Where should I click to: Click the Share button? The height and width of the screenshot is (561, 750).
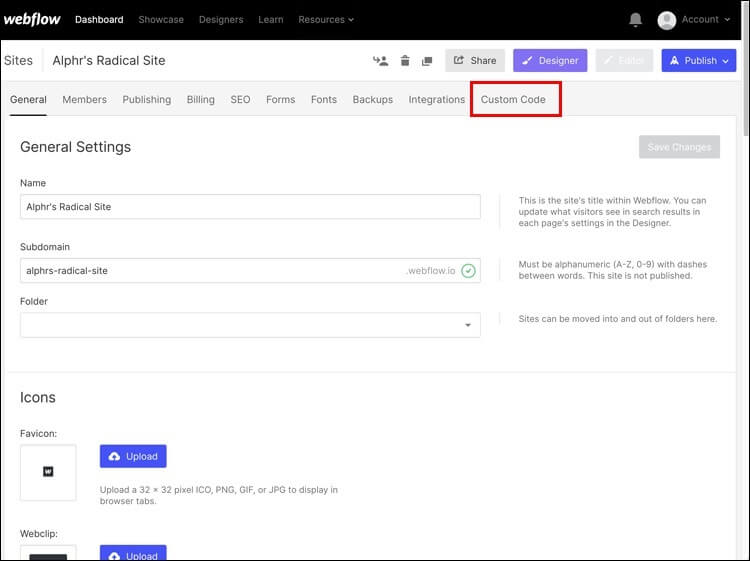coord(474,61)
